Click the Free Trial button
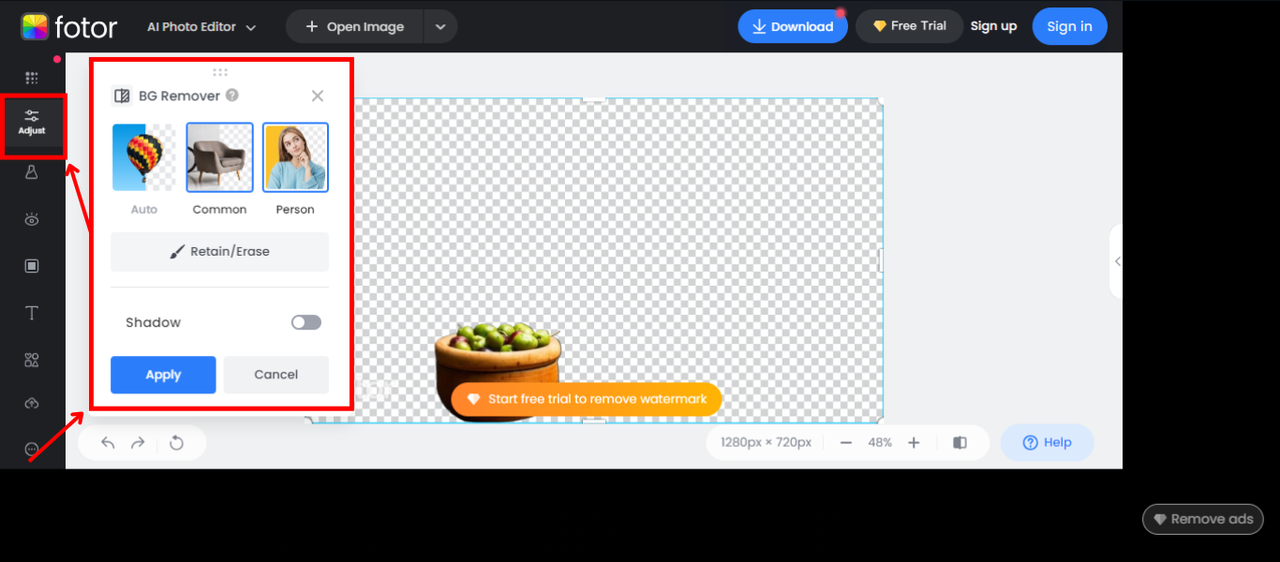The height and width of the screenshot is (562, 1280). point(909,26)
